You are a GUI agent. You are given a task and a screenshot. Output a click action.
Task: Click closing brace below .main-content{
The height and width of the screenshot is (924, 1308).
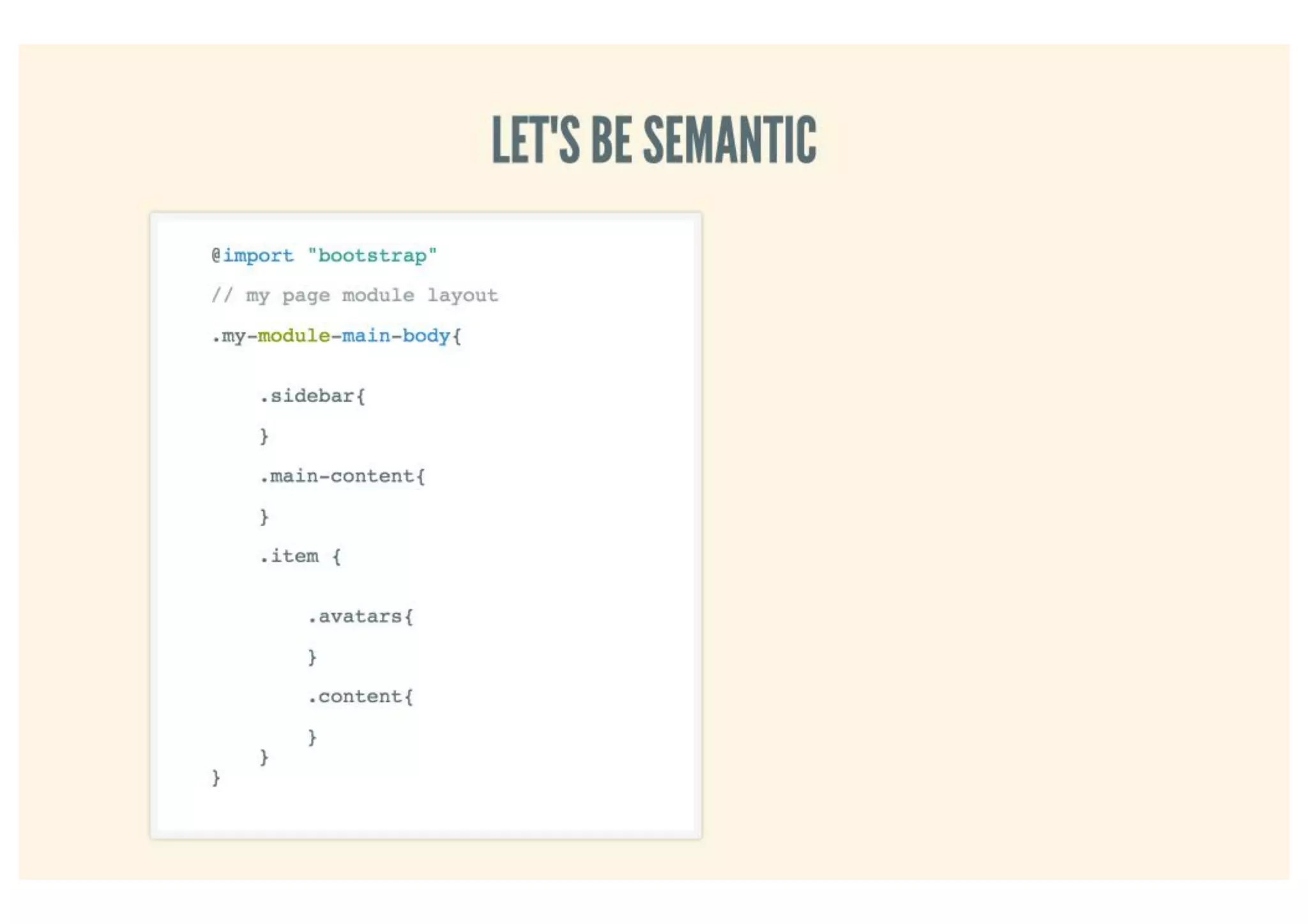[x=264, y=517]
